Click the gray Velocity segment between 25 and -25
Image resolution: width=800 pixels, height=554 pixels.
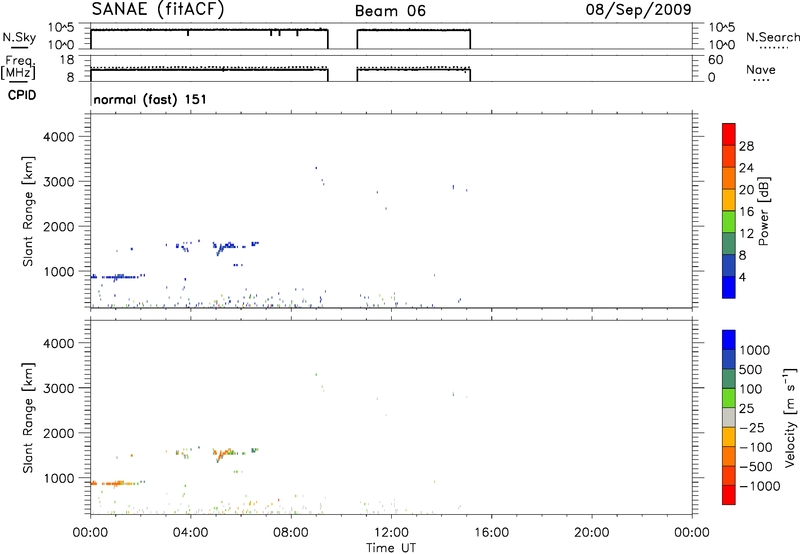coord(729,417)
